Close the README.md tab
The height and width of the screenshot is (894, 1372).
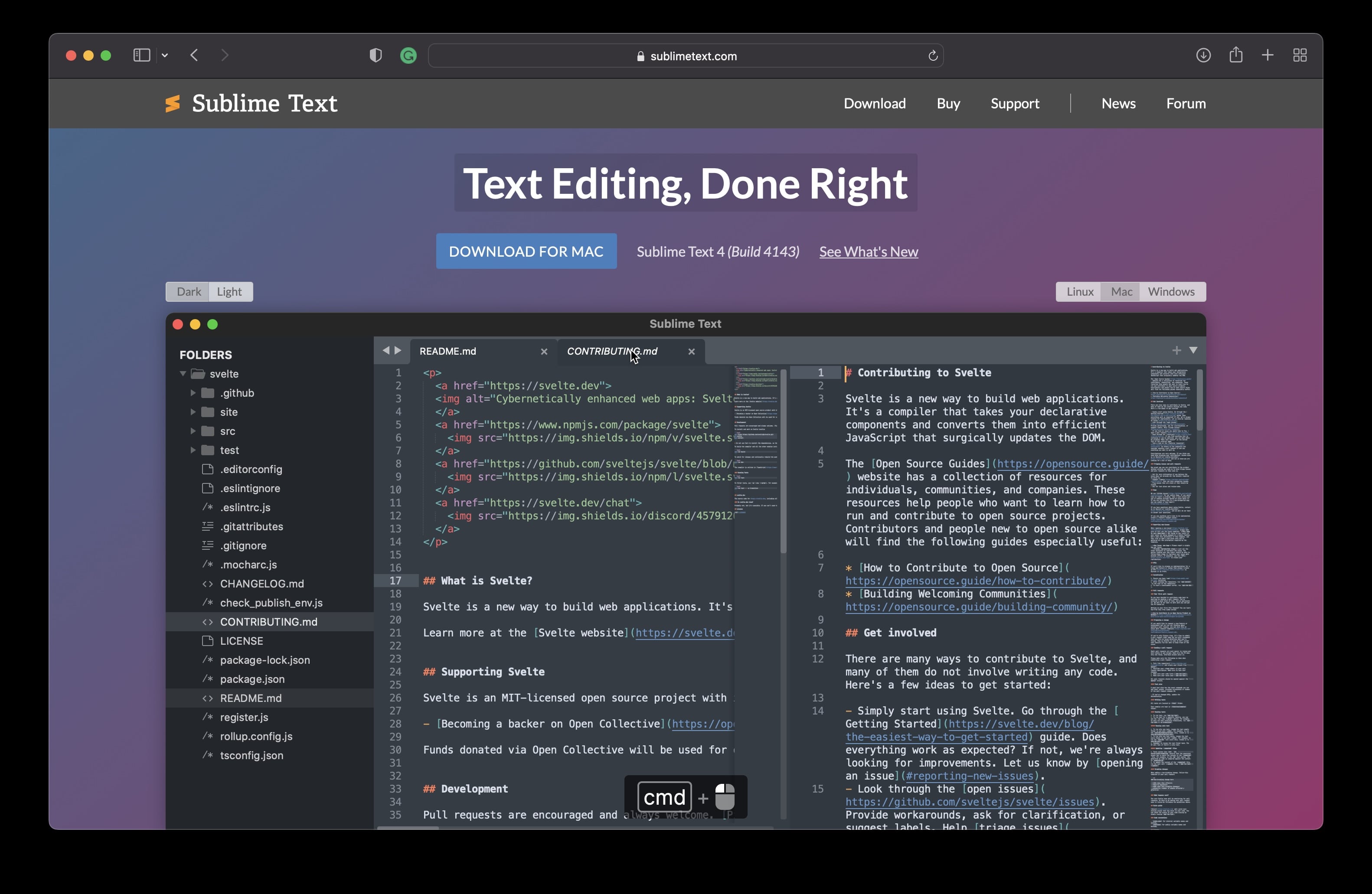[544, 352]
